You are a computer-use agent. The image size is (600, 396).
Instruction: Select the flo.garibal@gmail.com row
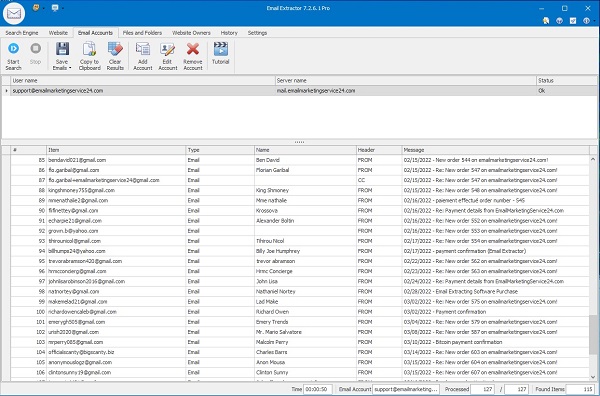click(x=300, y=170)
